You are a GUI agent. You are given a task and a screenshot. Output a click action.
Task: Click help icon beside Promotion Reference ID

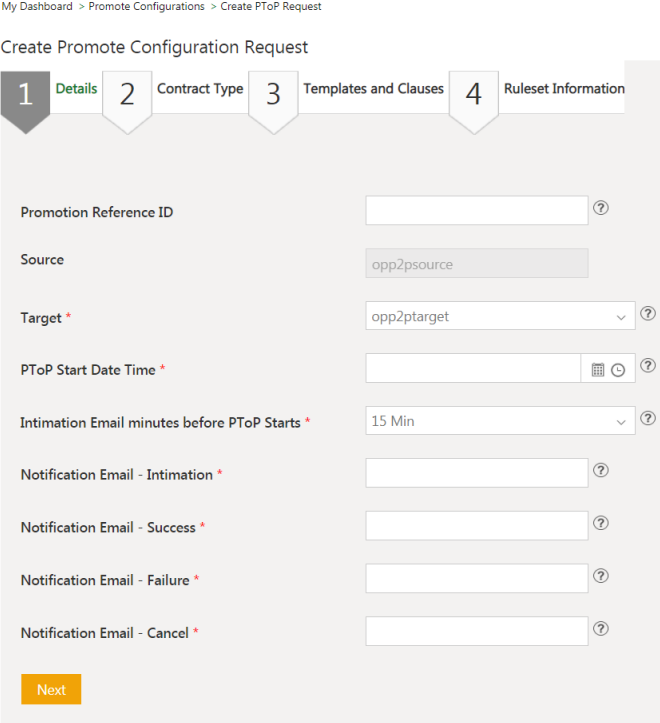click(601, 208)
